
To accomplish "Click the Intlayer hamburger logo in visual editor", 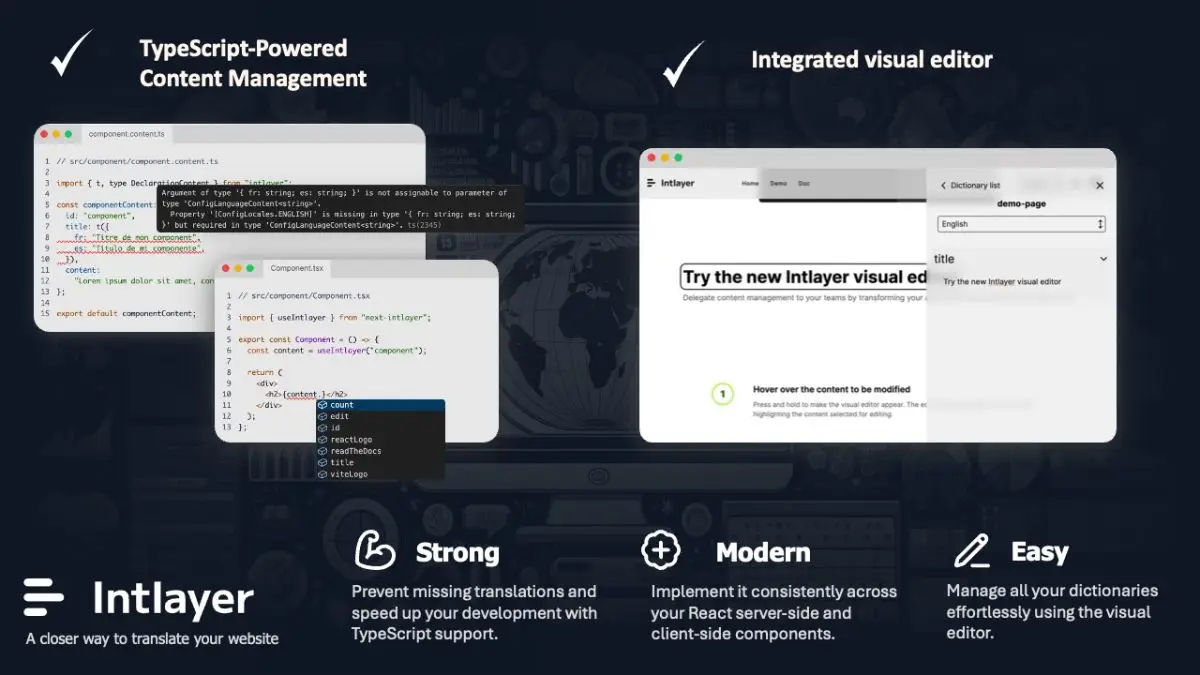I will click(x=652, y=183).
